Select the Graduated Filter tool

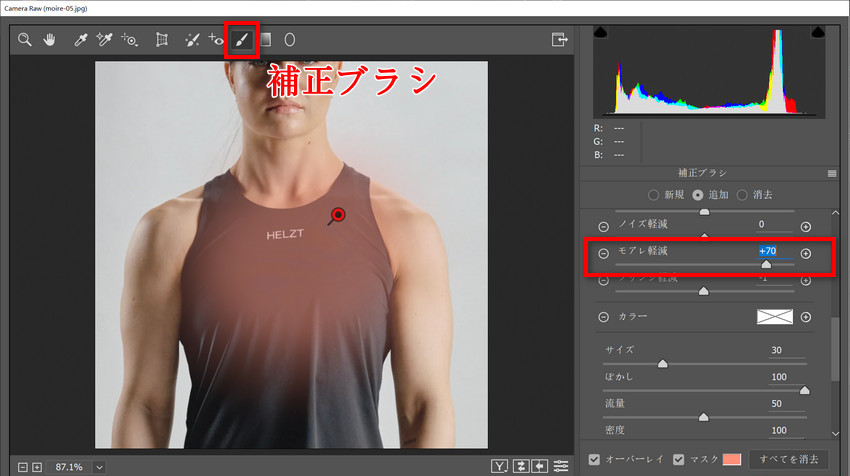[266, 40]
